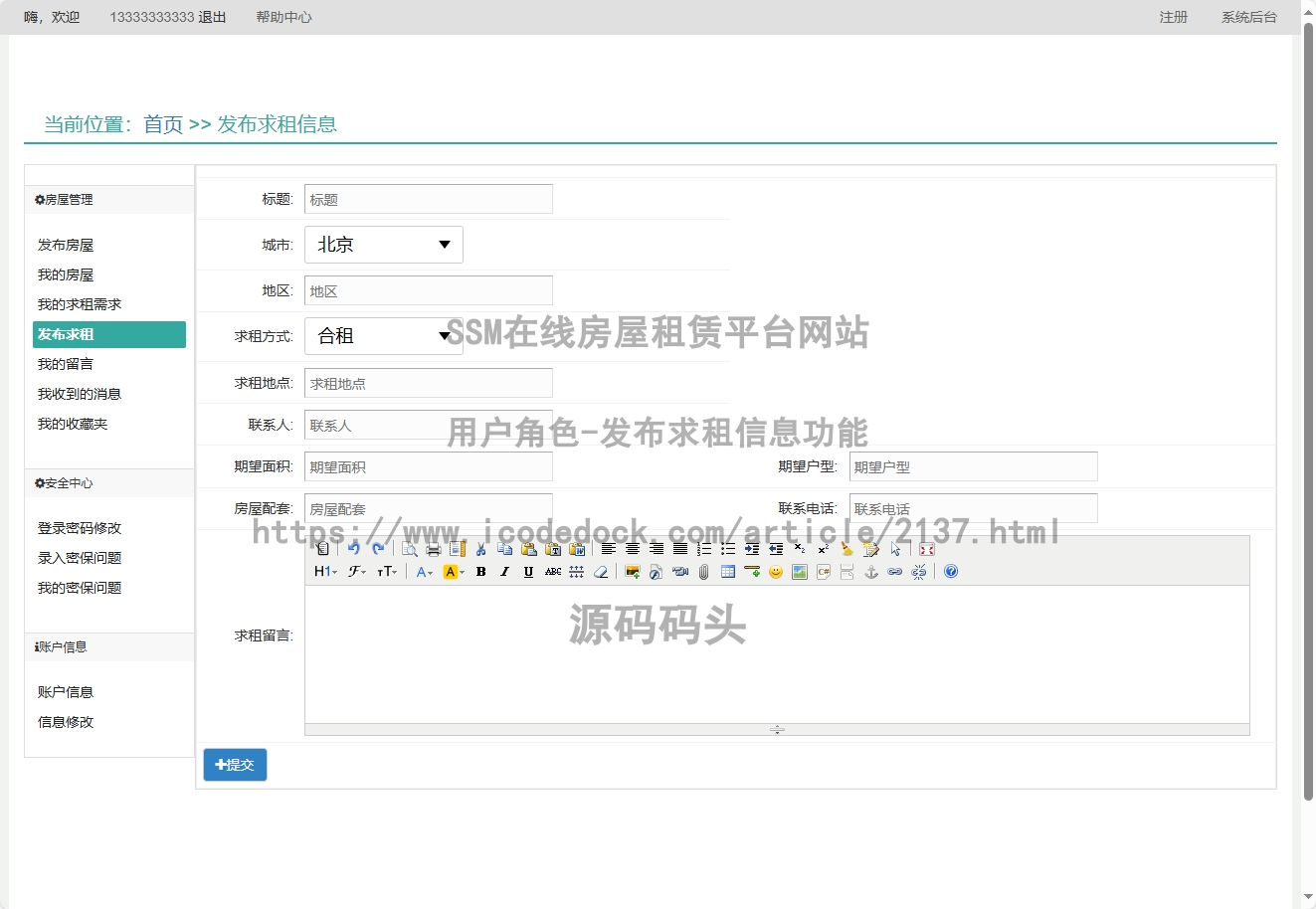
Task: Open the font size dropdown
Action: coord(387,572)
